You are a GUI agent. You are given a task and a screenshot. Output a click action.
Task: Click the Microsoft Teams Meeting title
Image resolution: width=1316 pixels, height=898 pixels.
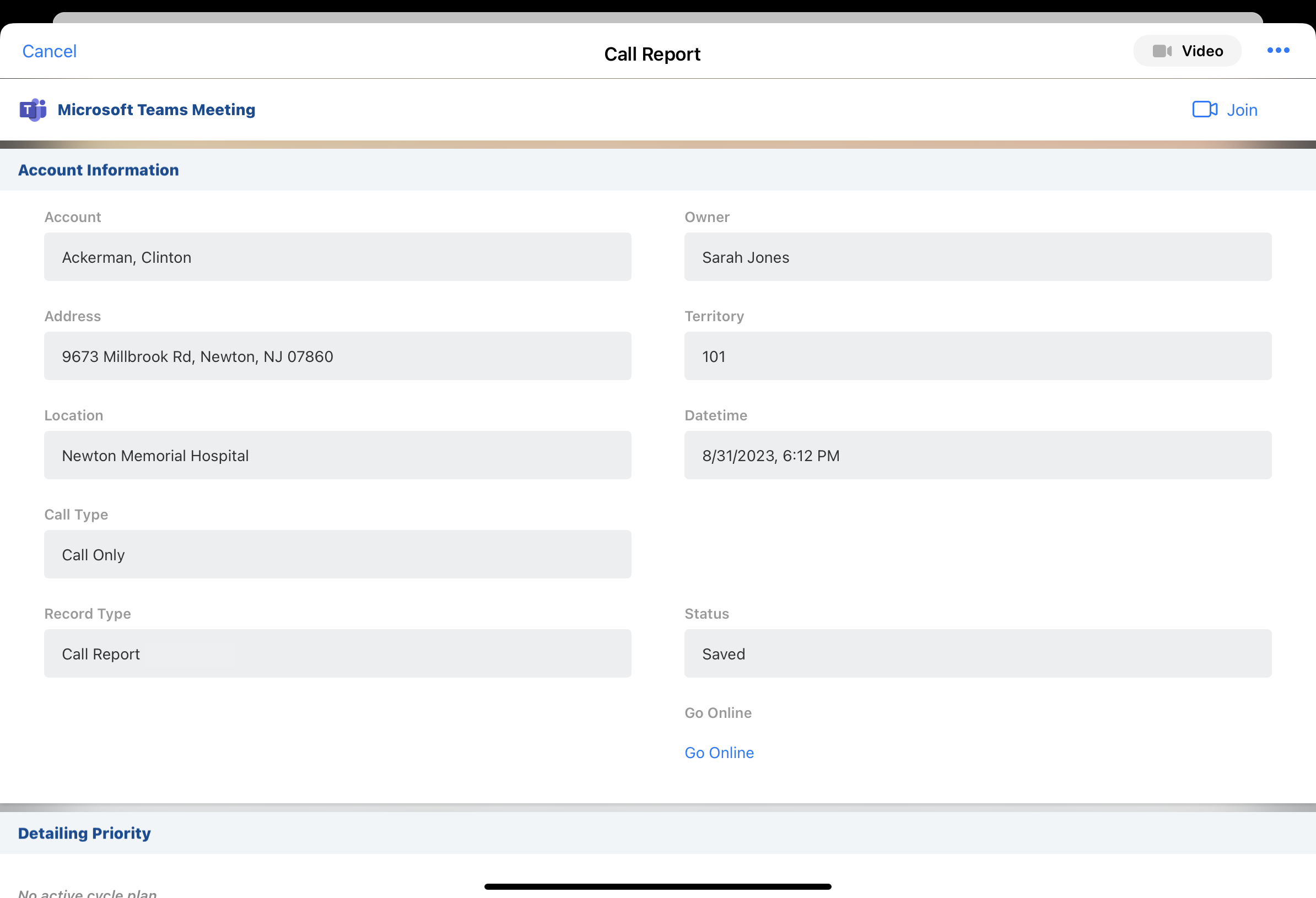coord(157,110)
